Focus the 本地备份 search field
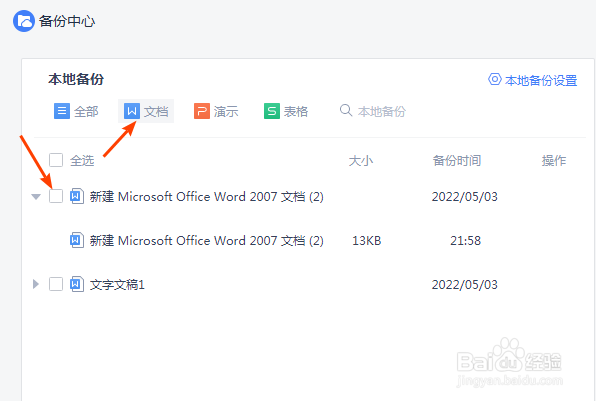Screen dimensions: 596x401 tap(382, 111)
